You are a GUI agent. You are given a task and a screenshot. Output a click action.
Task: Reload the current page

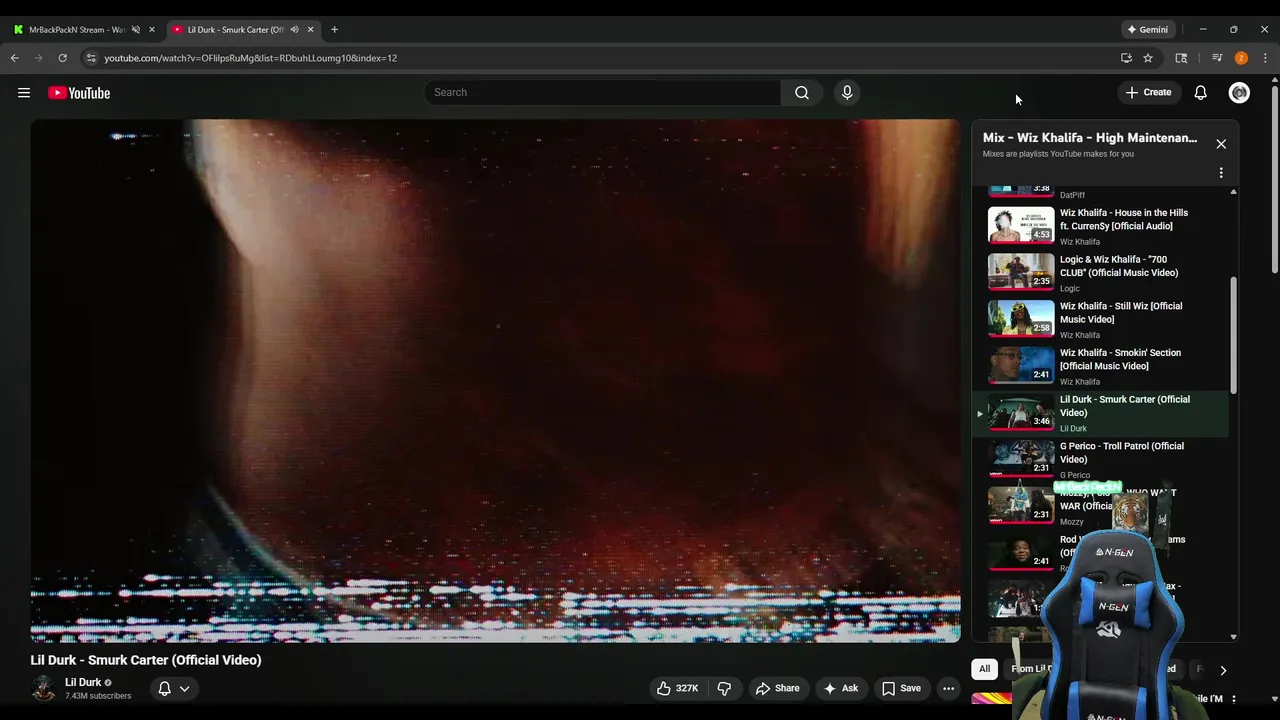click(x=62, y=58)
